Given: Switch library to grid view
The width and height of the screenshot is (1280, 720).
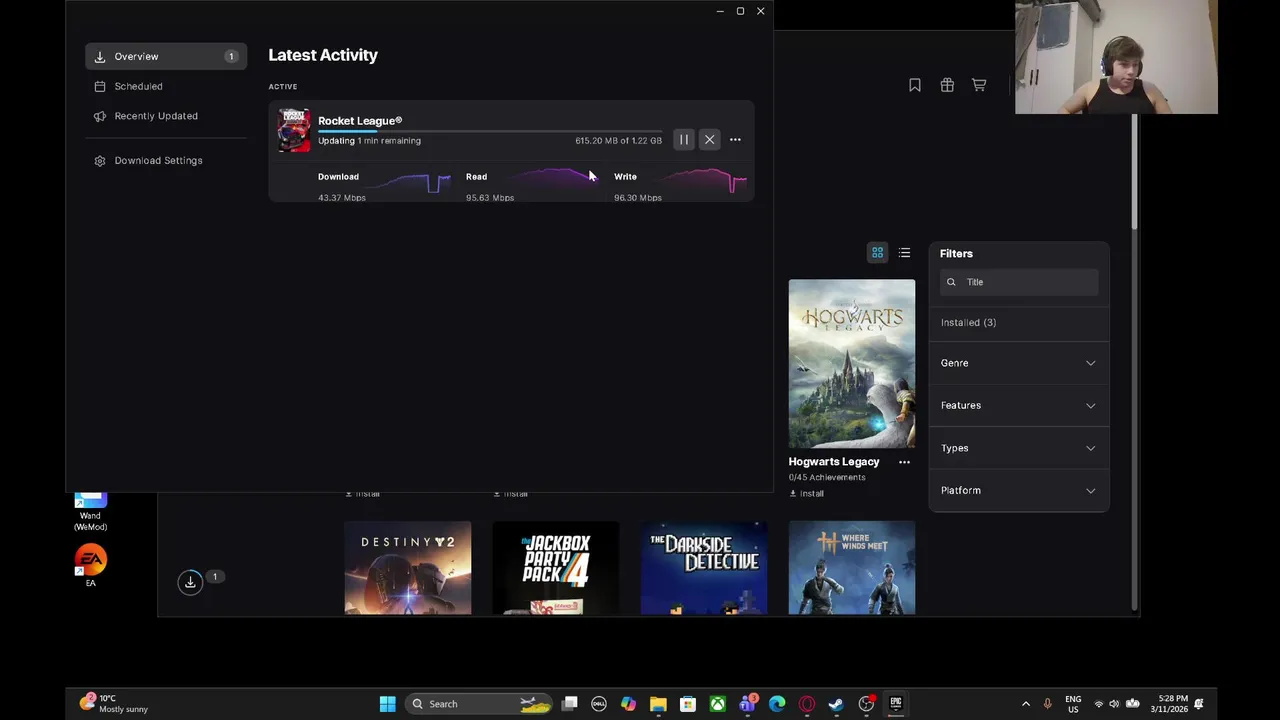Looking at the screenshot, I should point(877,253).
